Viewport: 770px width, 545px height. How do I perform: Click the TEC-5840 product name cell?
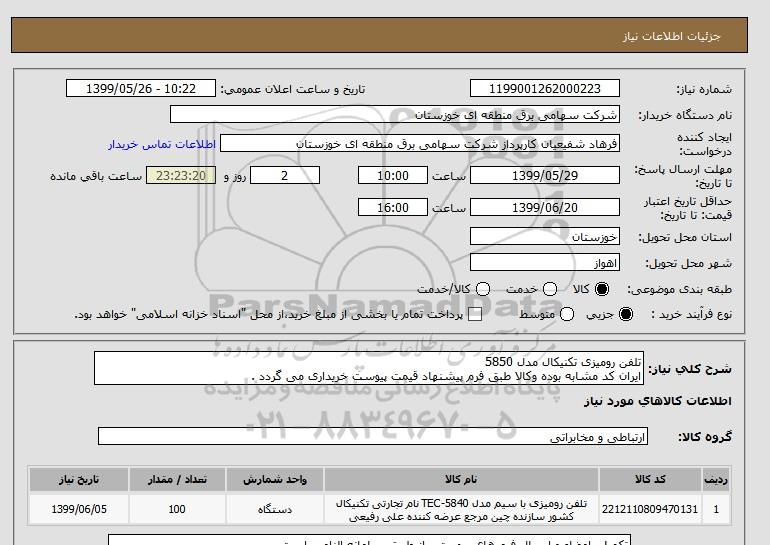461,509
